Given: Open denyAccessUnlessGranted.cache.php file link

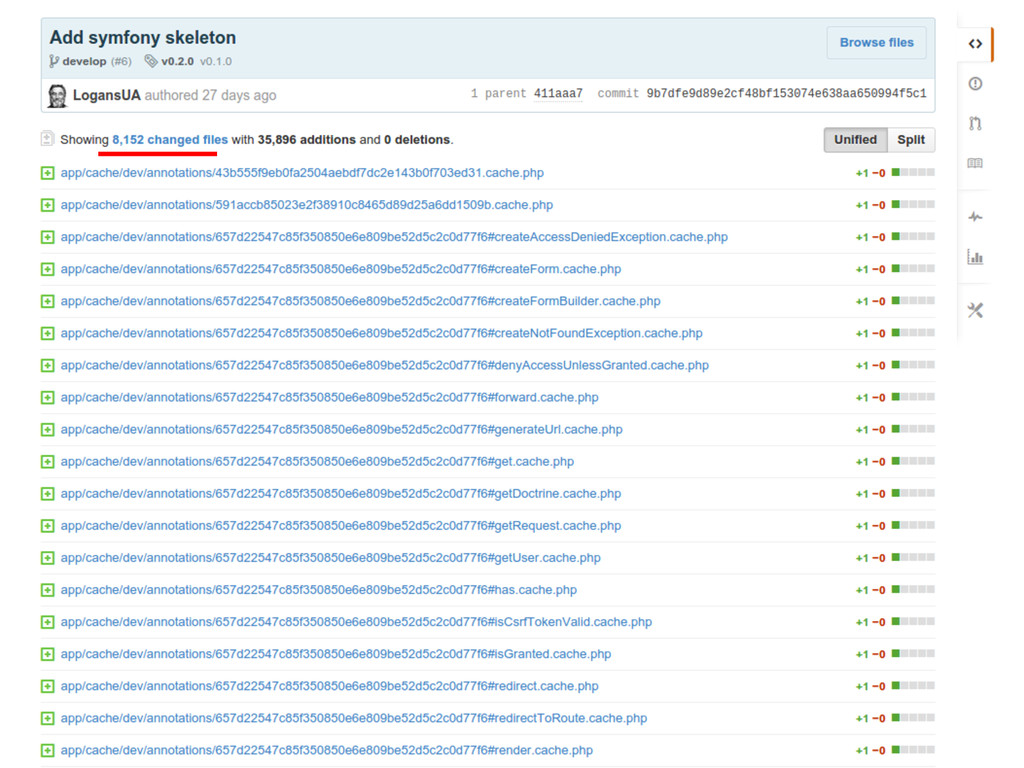Looking at the screenshot, I should coord(385,365).
